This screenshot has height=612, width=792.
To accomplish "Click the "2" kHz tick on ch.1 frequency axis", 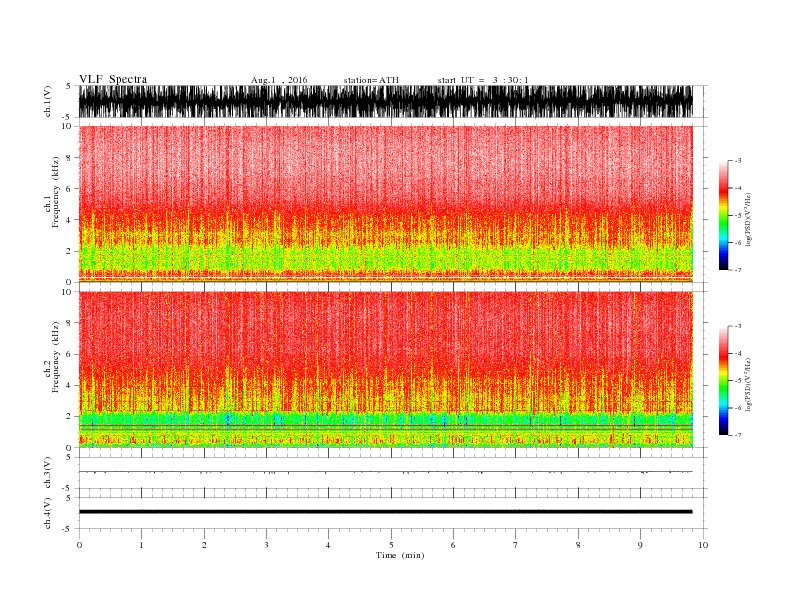I will pyautogui.click(x=69, y=251).
